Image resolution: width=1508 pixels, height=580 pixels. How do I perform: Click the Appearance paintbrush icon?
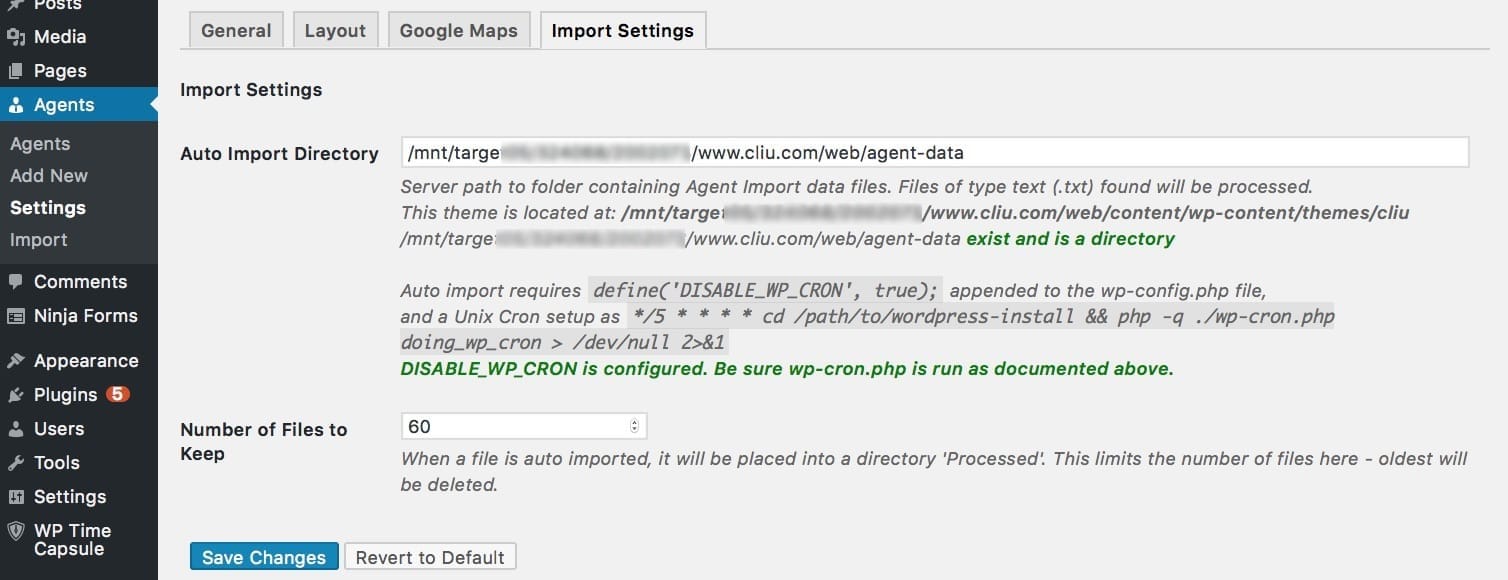(16, 361)
